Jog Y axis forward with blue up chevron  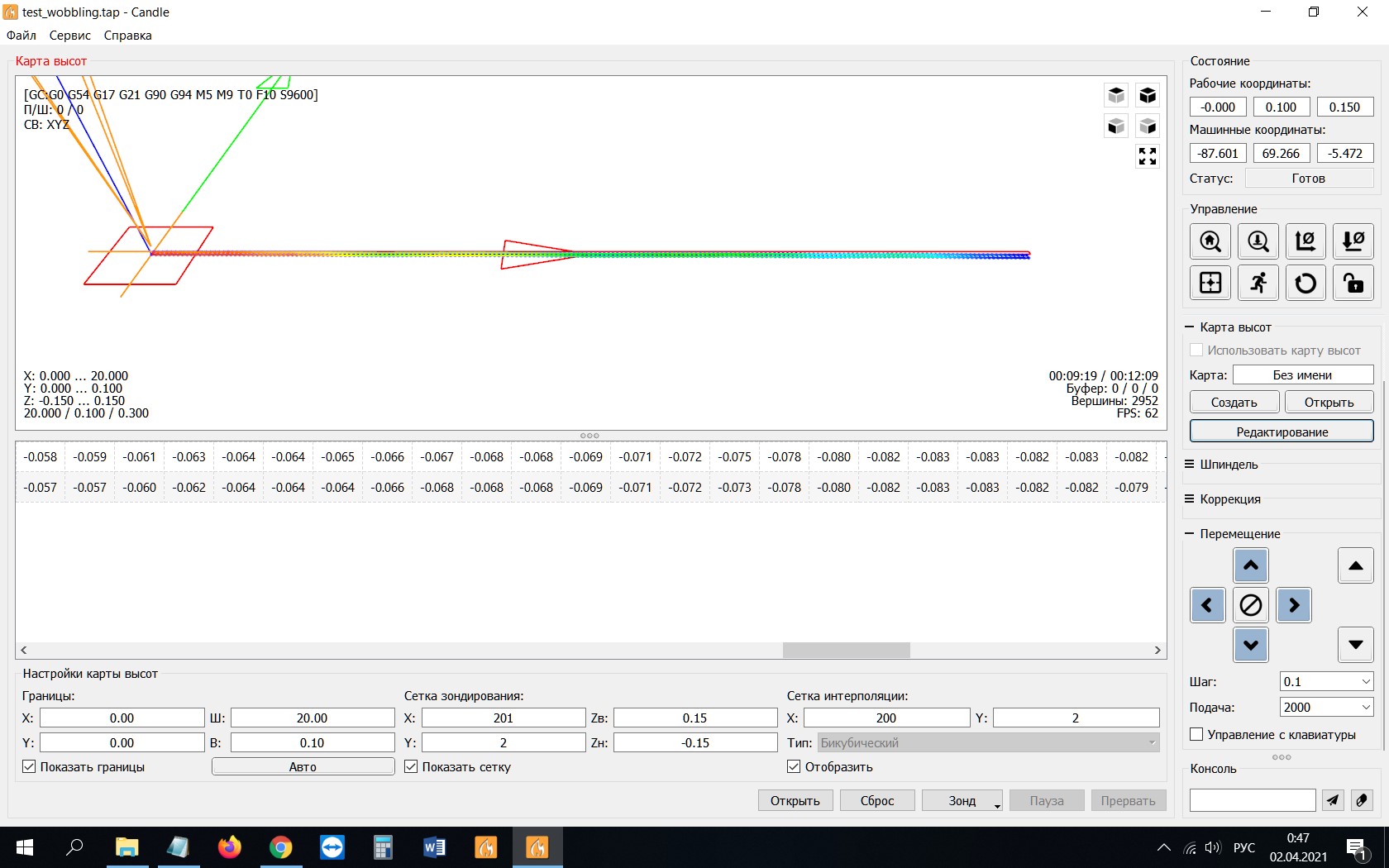coord(1251,565)
